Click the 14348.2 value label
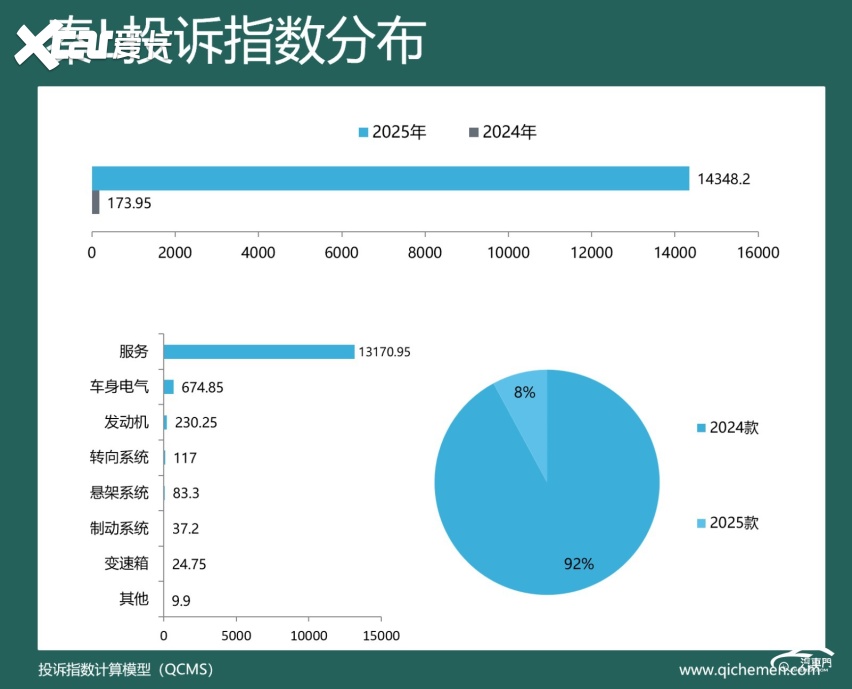Screen dimensions: 852x689 pos(725,179)
